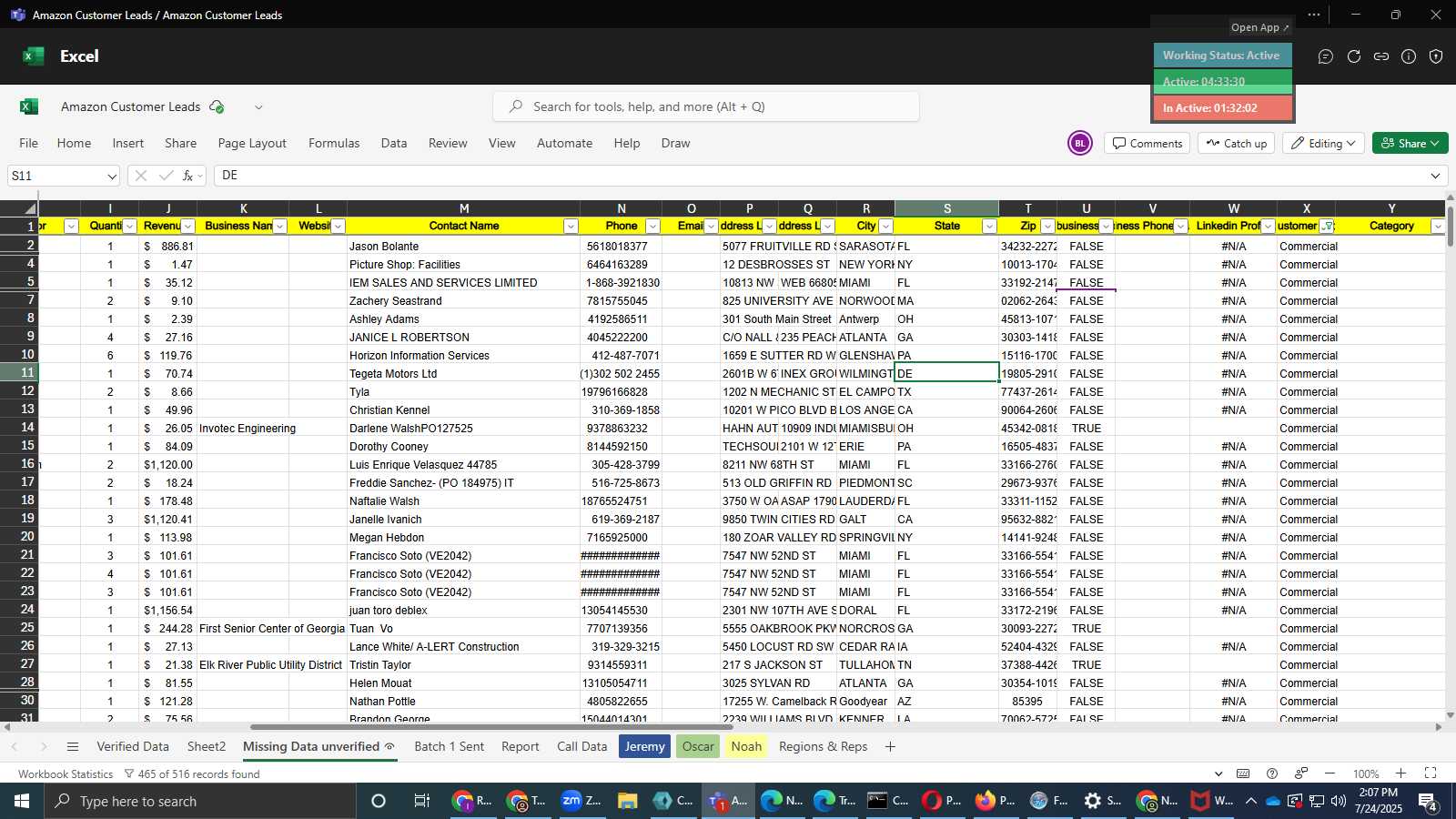
Task: Click the shield privacy icon
Action: (1436, 56)
